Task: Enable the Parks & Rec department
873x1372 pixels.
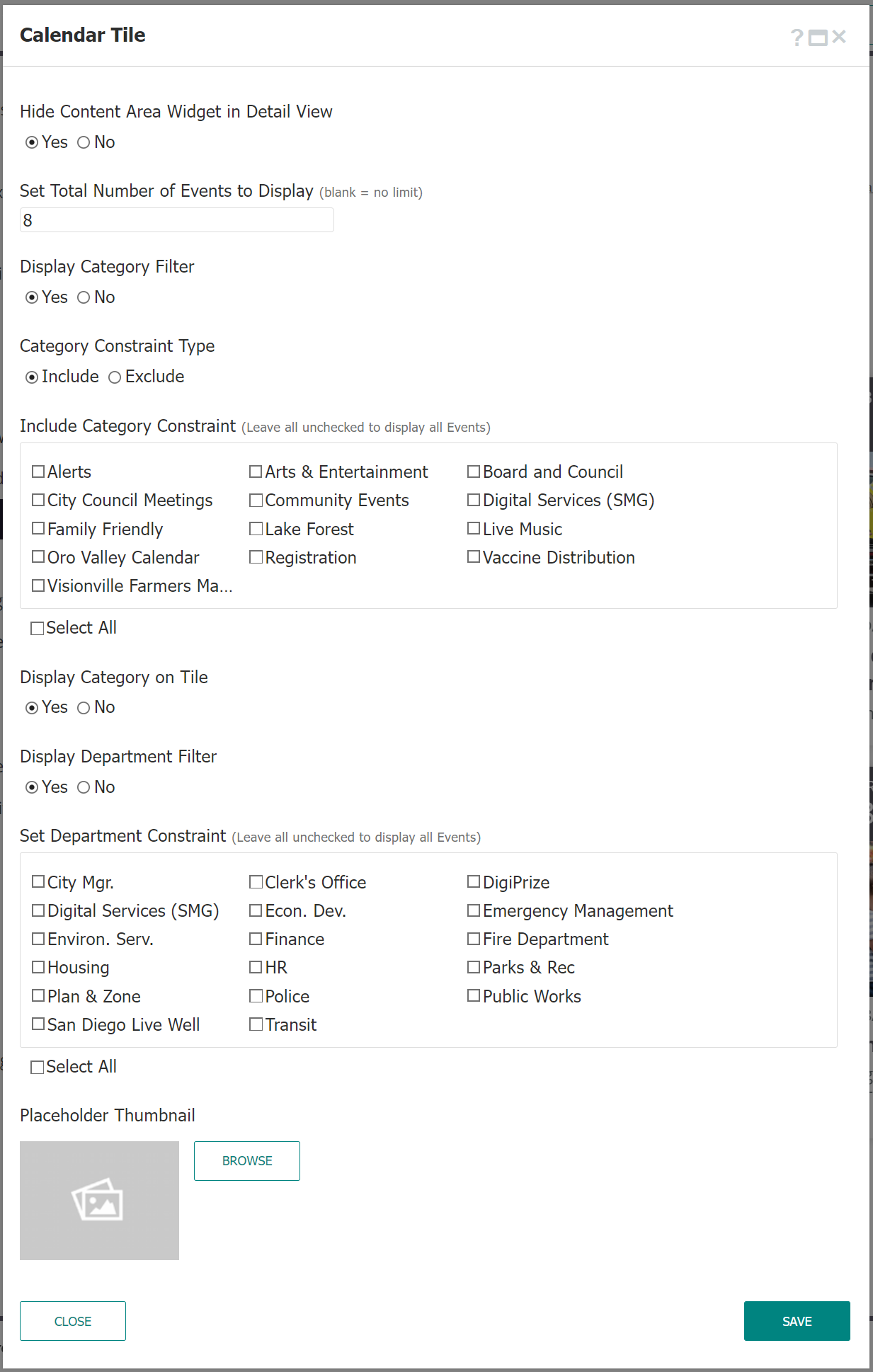Action: [x=473, y=967]
